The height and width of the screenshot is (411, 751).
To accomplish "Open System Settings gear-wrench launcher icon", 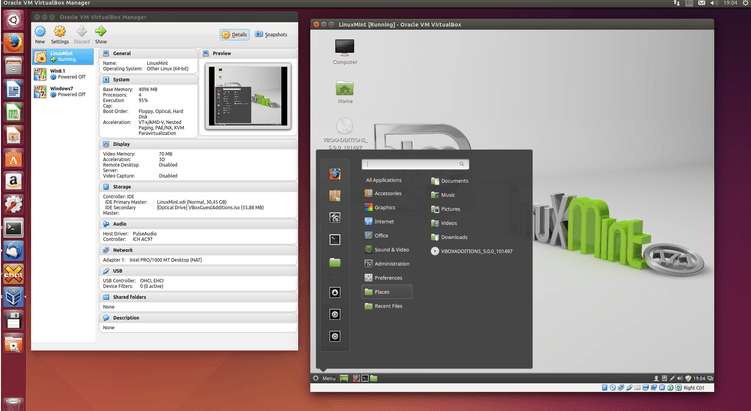I will click(13, 205).
